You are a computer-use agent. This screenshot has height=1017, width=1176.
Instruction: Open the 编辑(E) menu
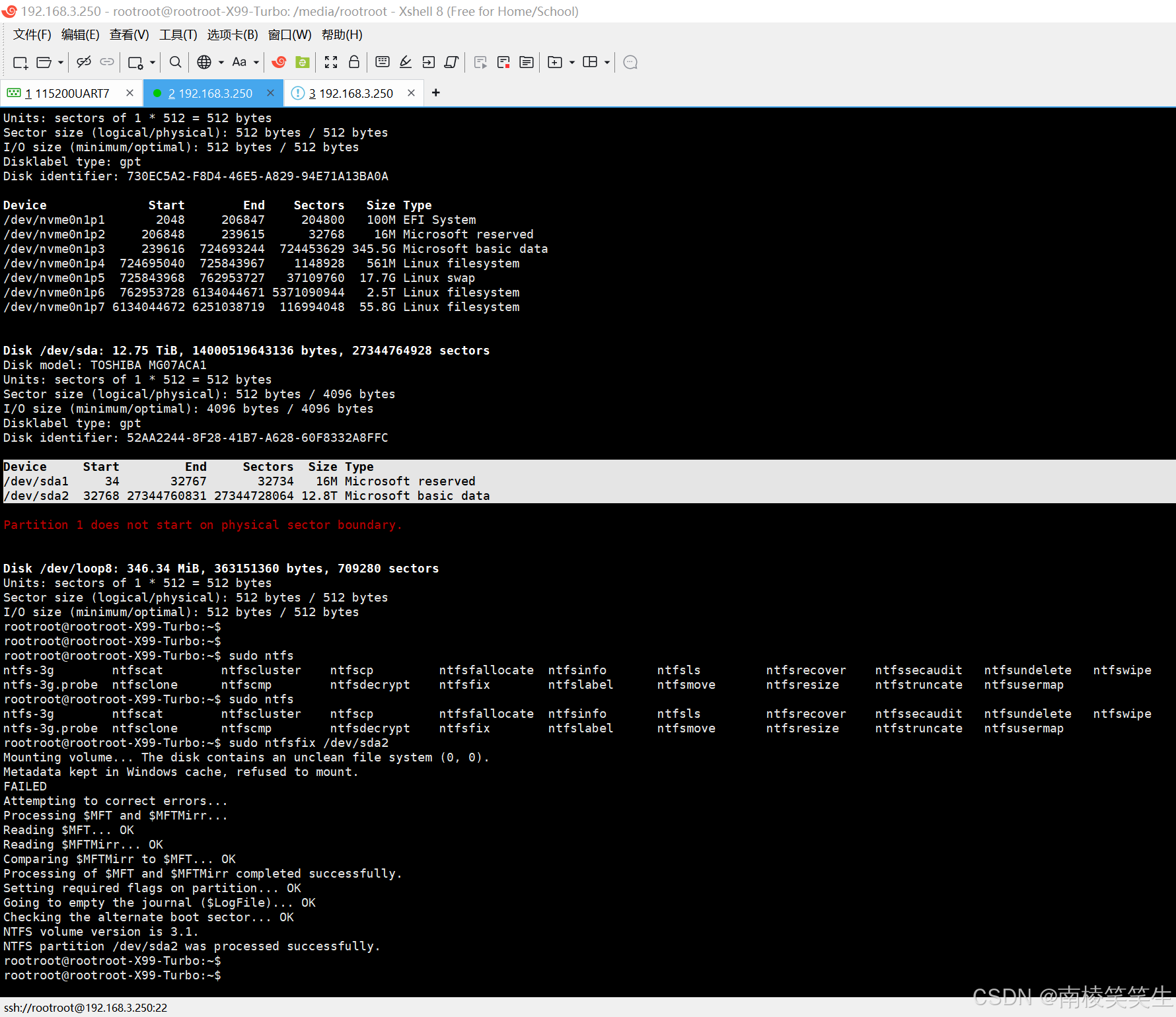pos(80,35)
